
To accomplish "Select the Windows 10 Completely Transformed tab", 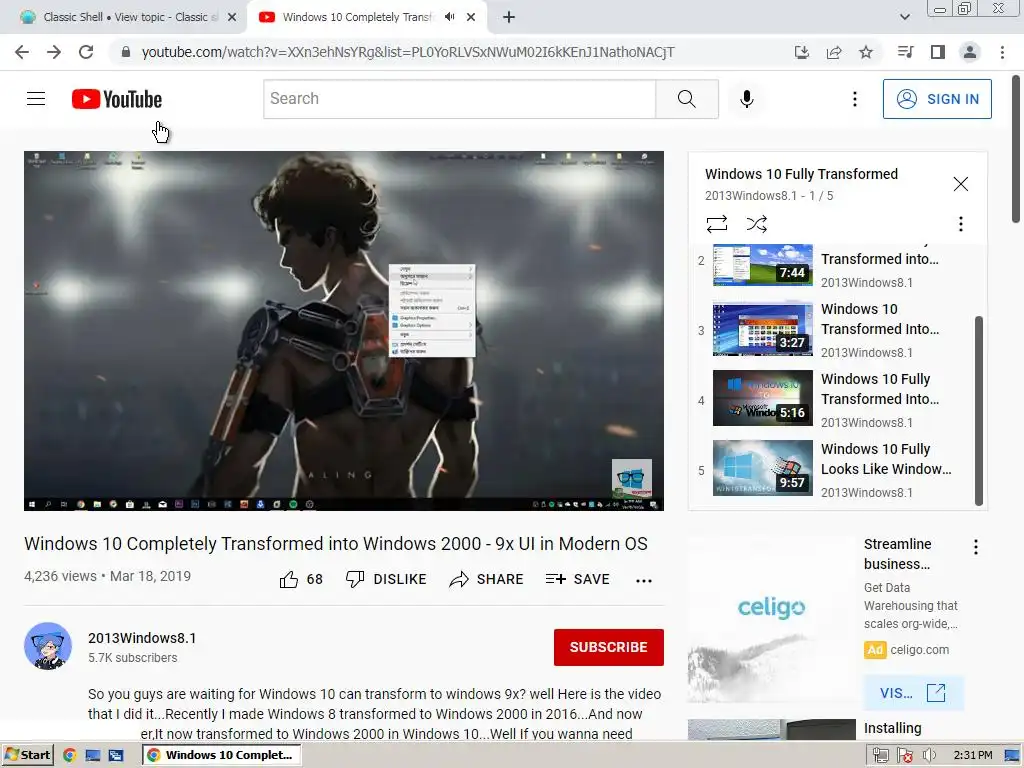I will coord(356,18).
